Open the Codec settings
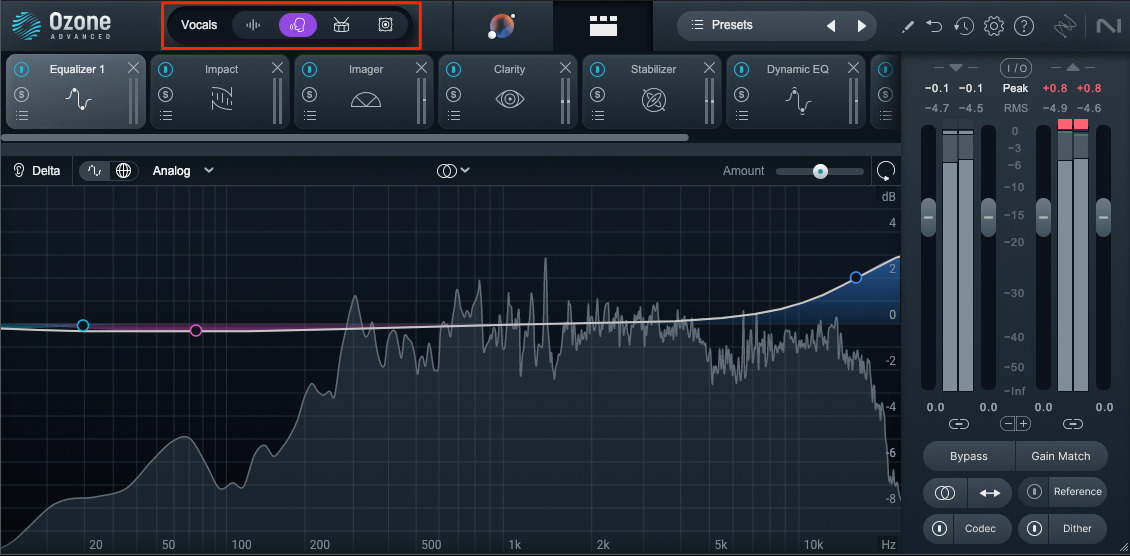The image size is (1130, 556). (x=981, y=529)
